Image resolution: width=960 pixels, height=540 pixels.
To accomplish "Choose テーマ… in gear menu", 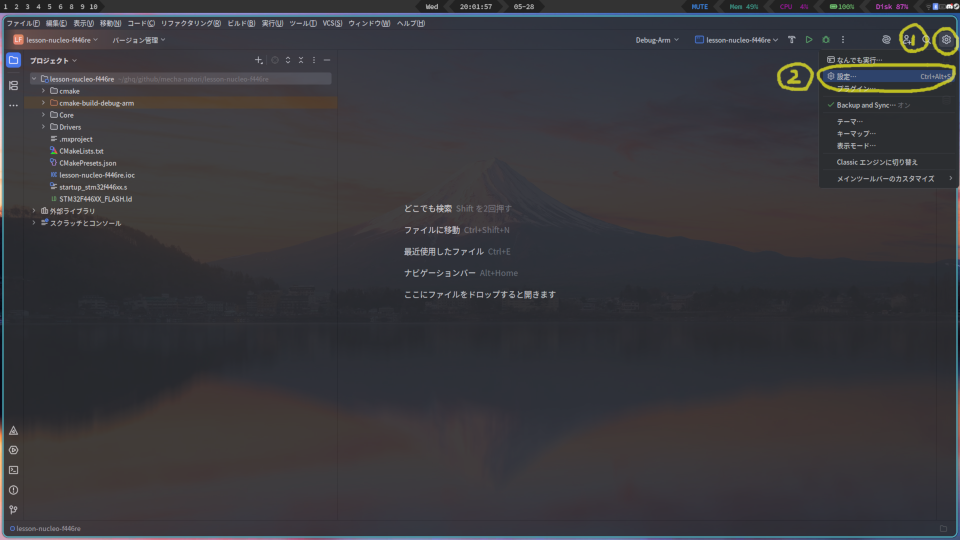I will 888,122.
